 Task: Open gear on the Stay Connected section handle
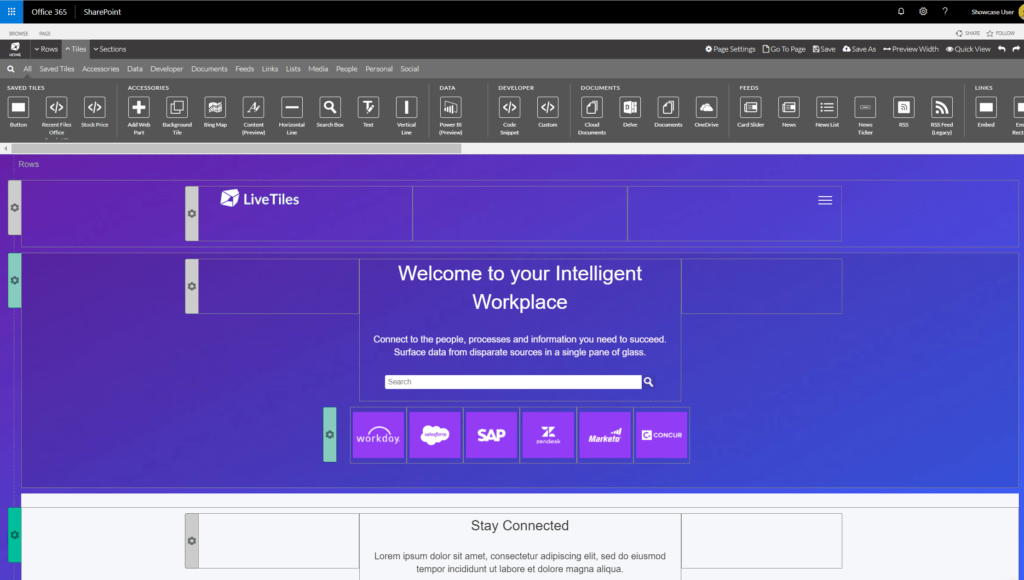coord(14,535)
